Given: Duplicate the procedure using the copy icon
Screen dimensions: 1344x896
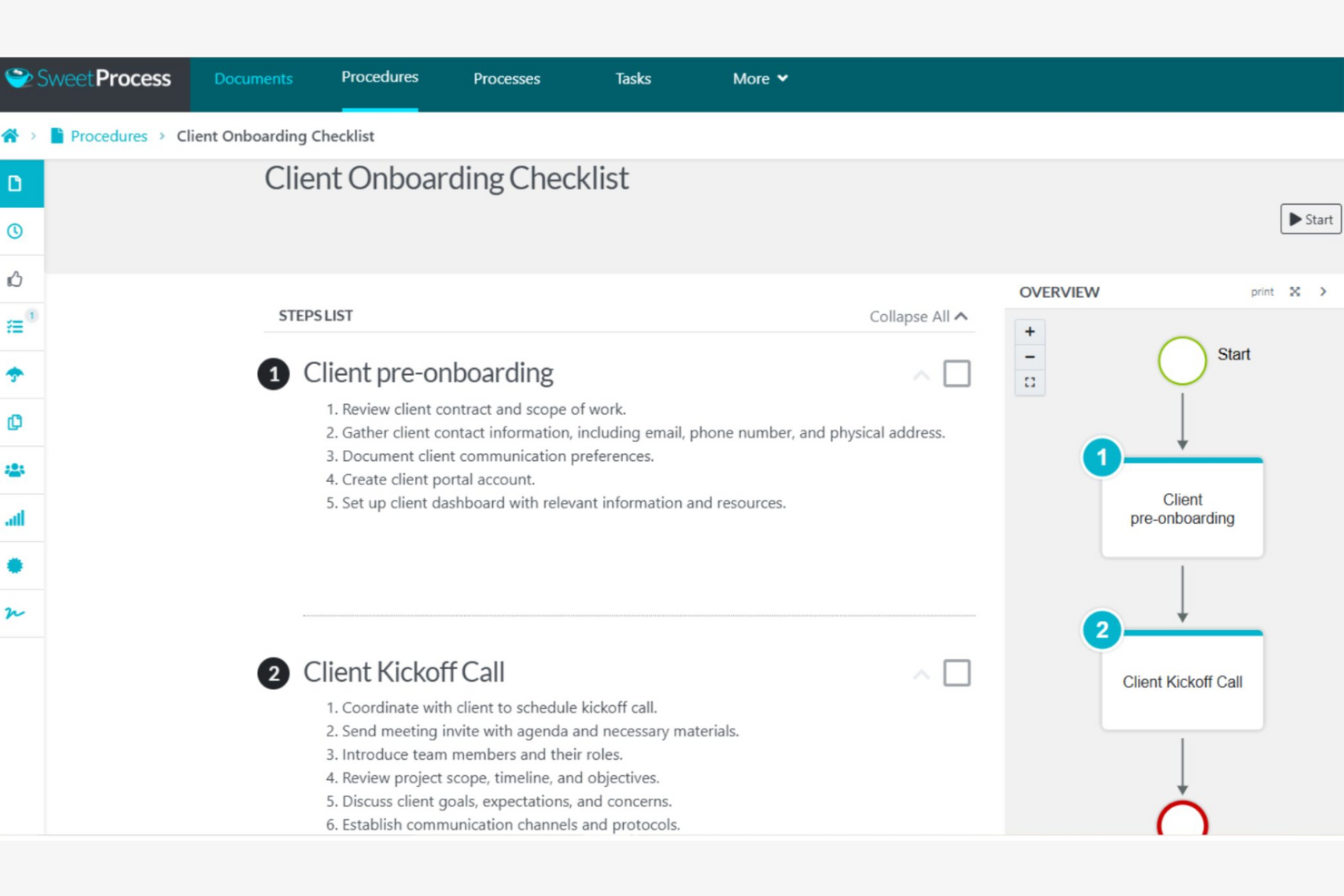Looking at the screenshot, I should click(15, 422).
